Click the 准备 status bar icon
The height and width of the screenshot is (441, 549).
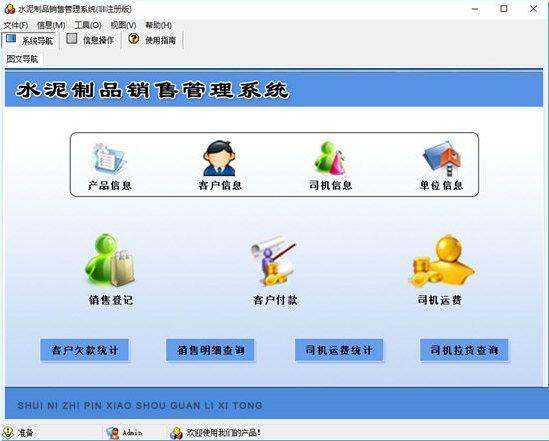pyautogui.click(x=8, y=433)
